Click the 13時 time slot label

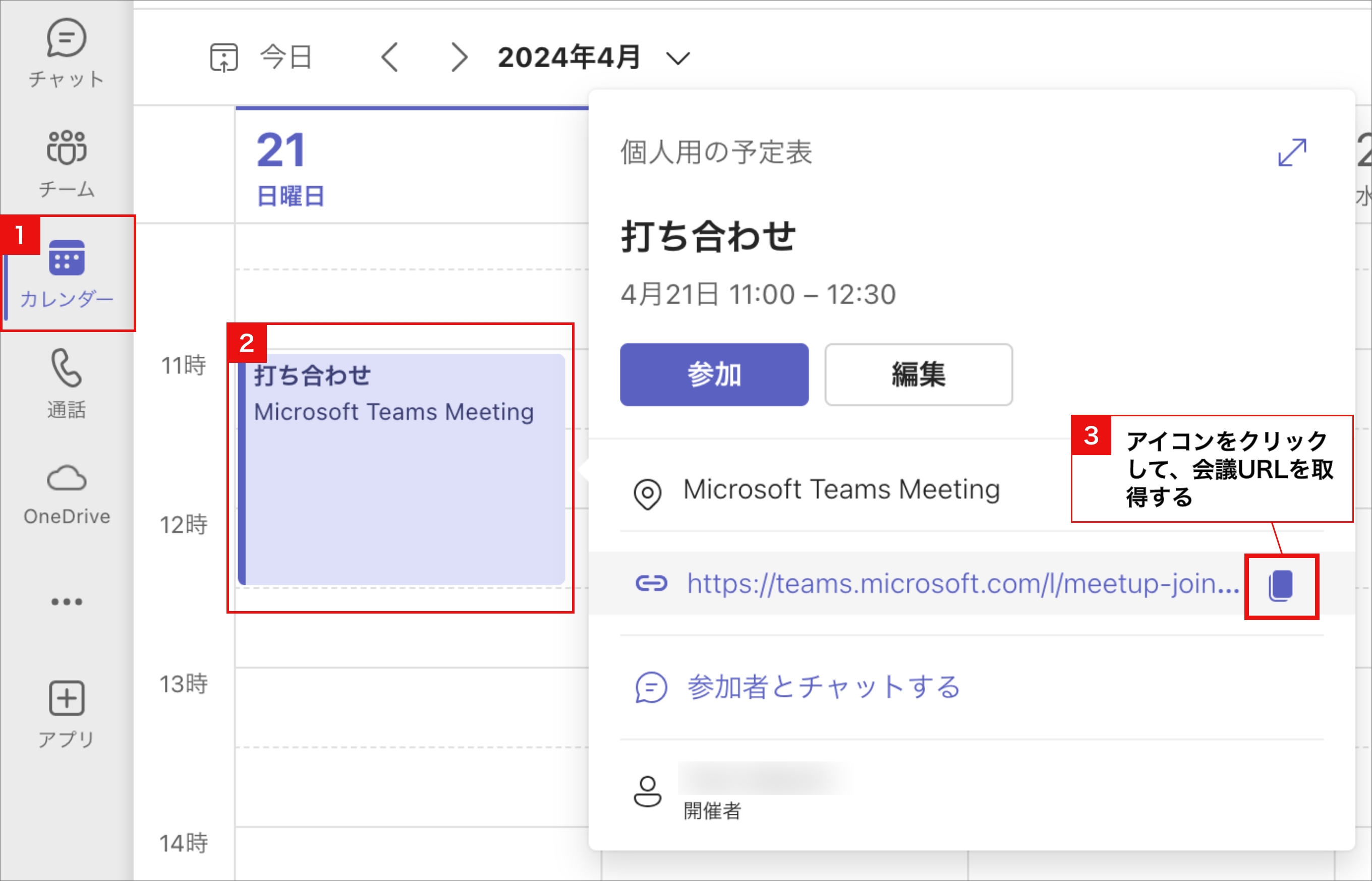click(x=183, y=684)
